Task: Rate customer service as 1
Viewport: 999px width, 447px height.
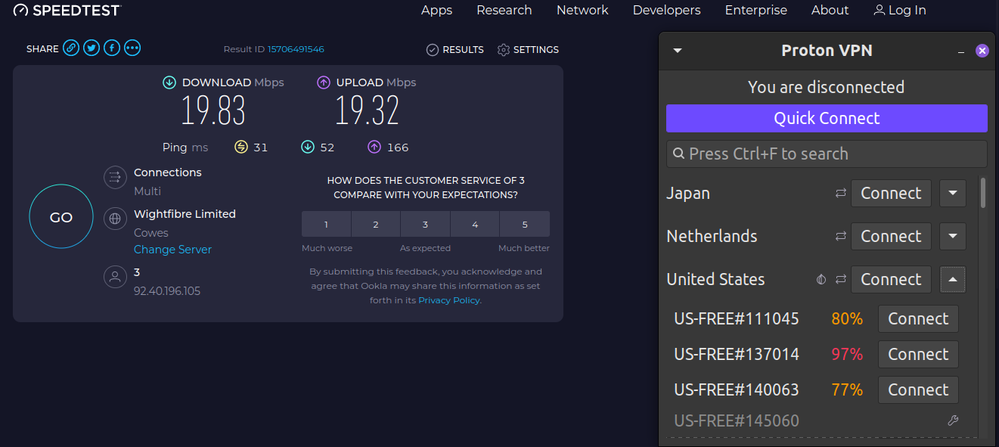Action: coord(326,224)
